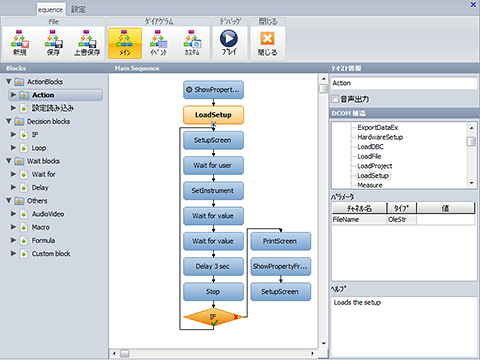Select the Wait blocks folder icon
The height and width of the screenshot is (360, 480).
click(x=19, y=161)
